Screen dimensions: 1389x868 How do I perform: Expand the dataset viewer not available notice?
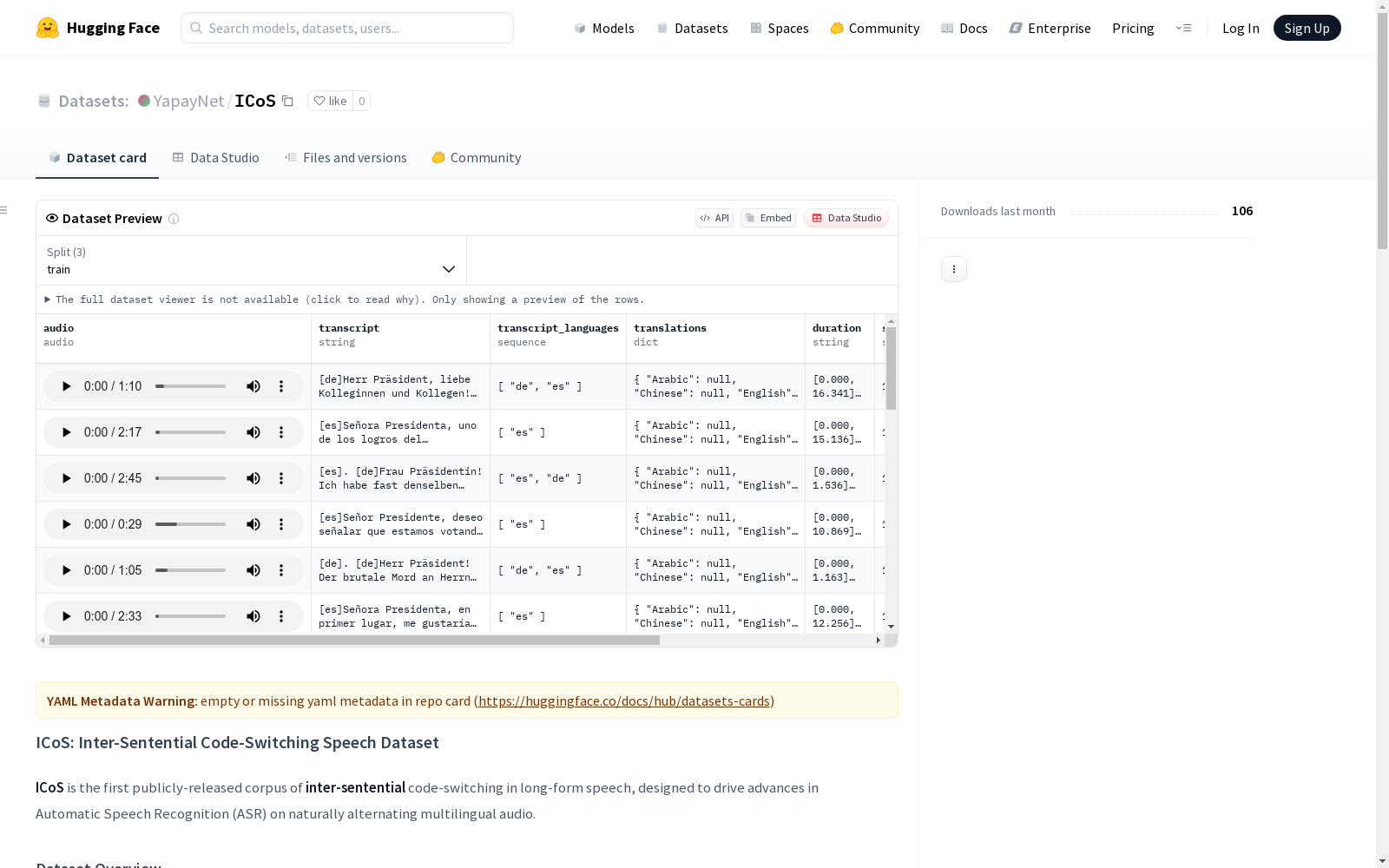point(344,299)
